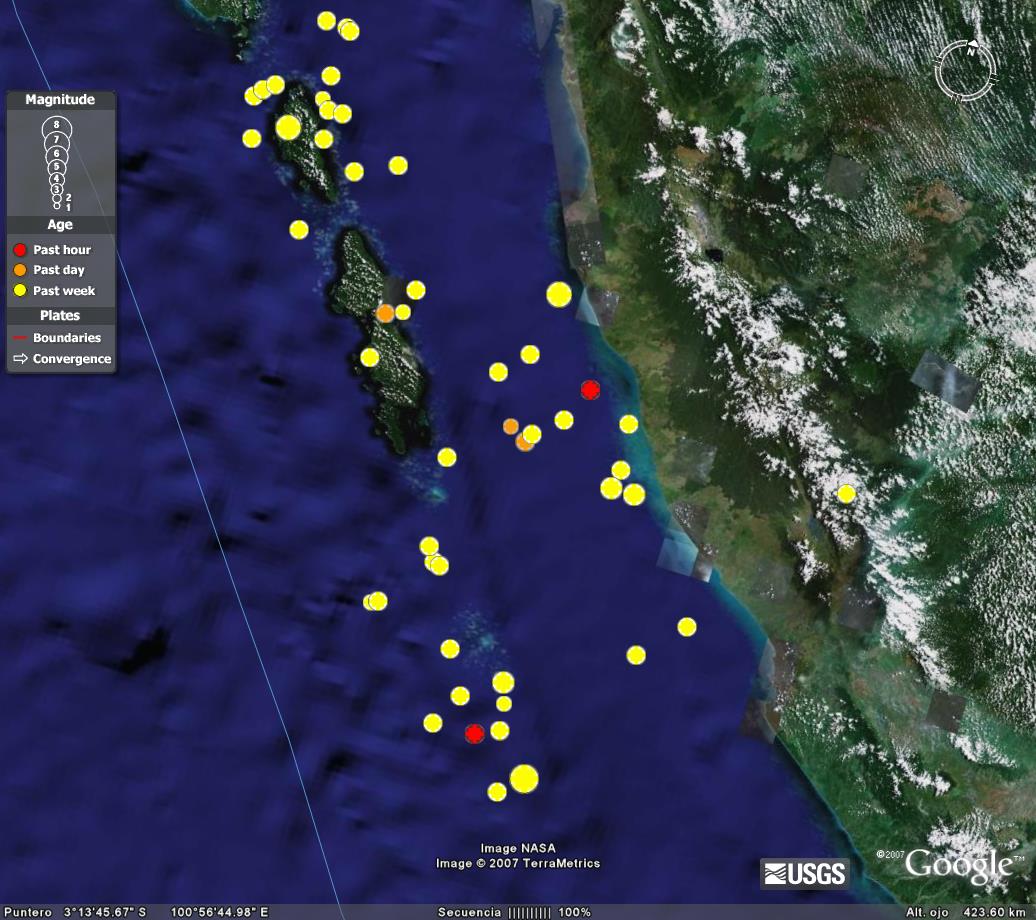Select the red earthquake marker near the coast
The height and width of the screenshot is (920, 1036).
(x=590, y=390)
